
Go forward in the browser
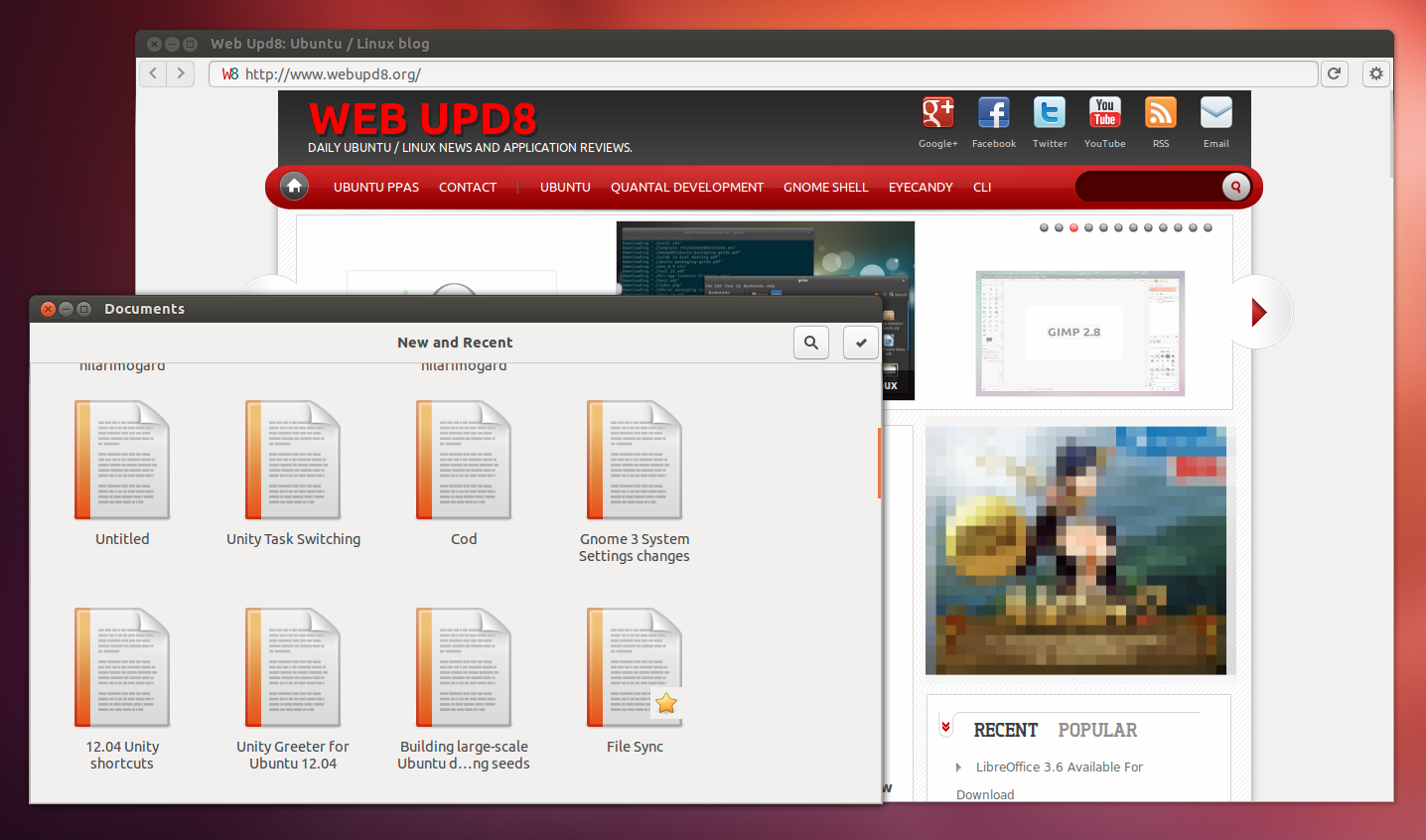[181, 73]
